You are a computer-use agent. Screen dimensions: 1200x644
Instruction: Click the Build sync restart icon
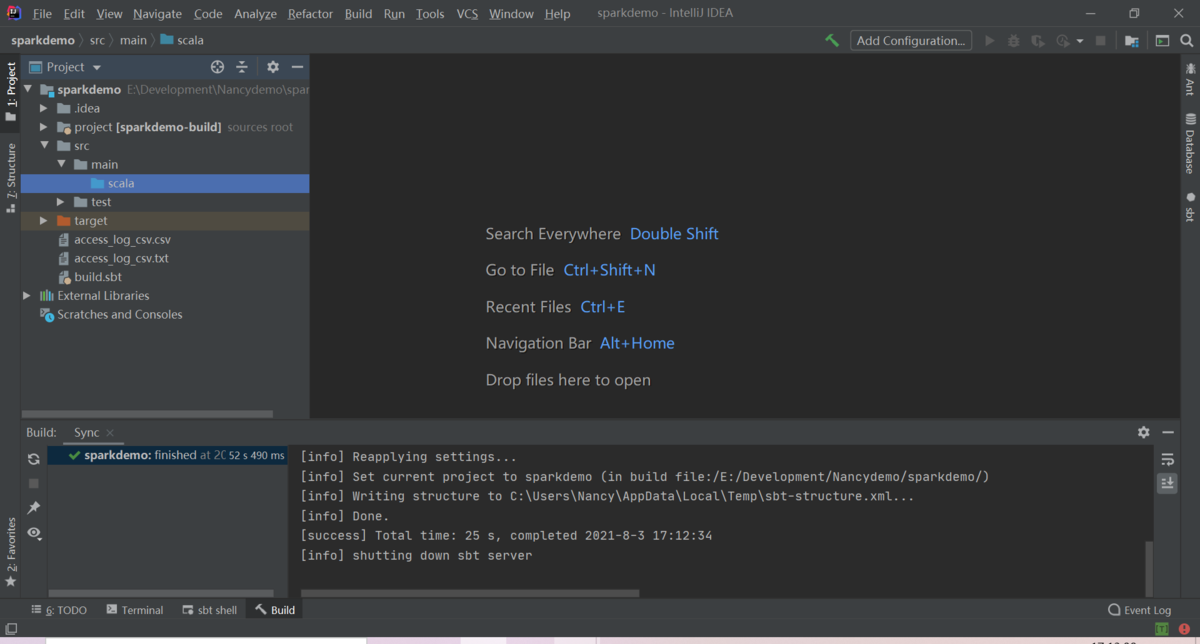pos(34,459)
